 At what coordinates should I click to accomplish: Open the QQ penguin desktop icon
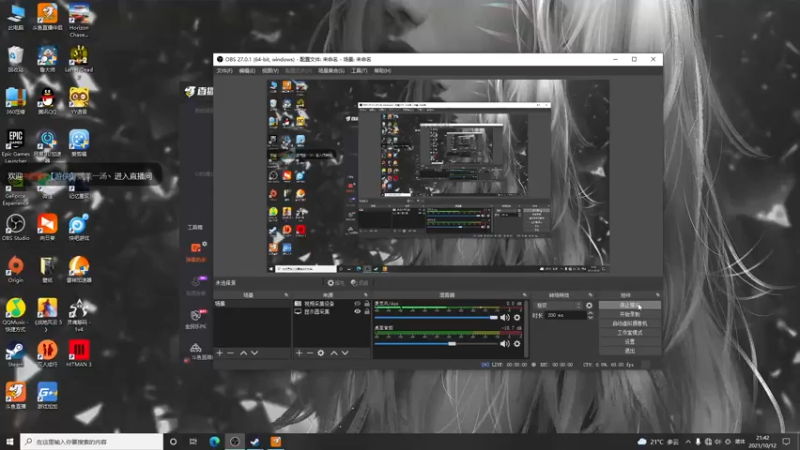pos(47,100)
